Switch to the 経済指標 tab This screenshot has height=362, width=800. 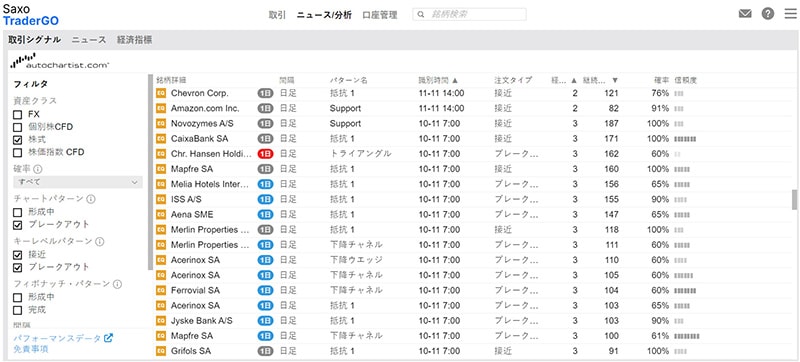(134, 40)
